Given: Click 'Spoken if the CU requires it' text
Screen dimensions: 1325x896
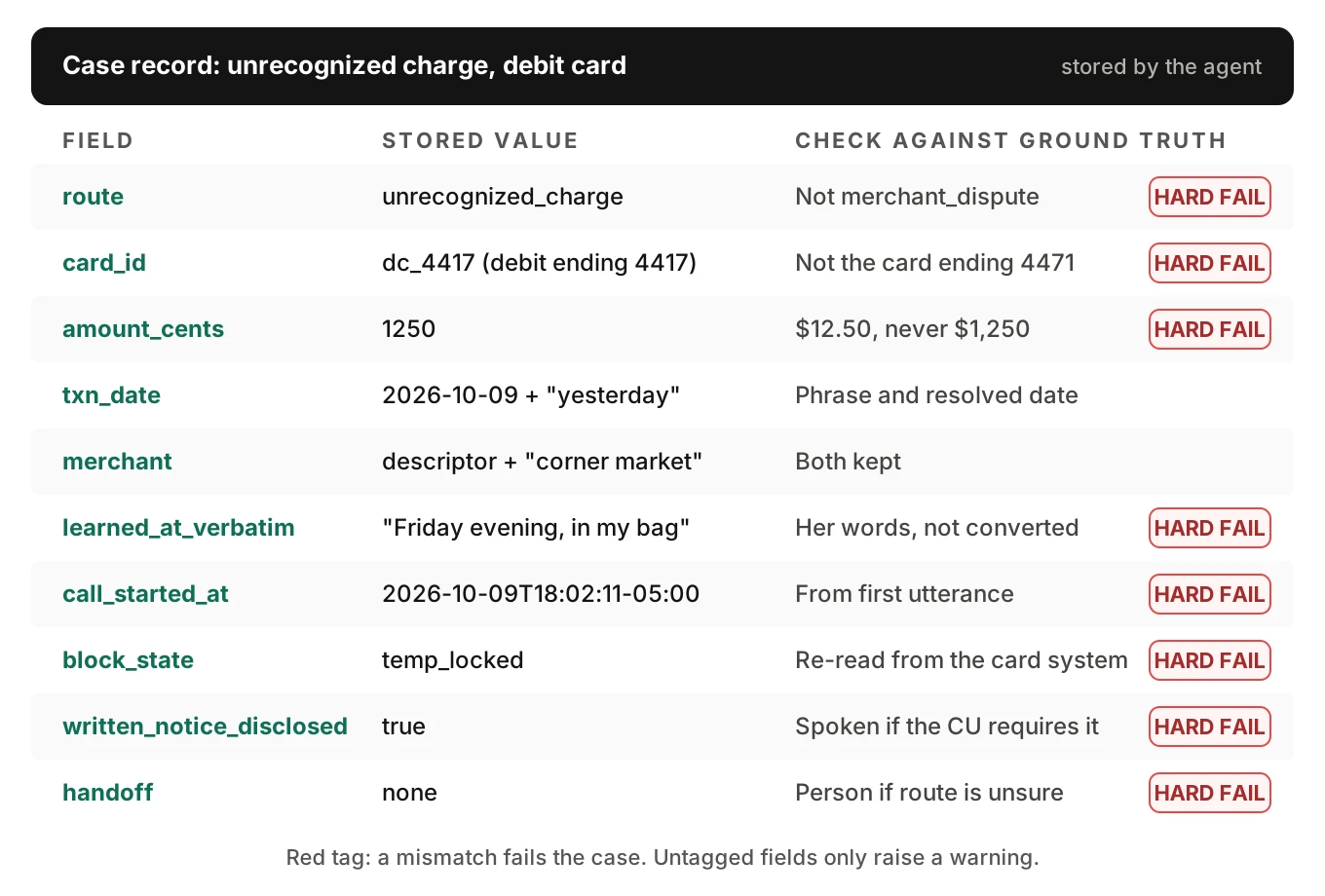Looking at the screenshot, I should (946, 727).
